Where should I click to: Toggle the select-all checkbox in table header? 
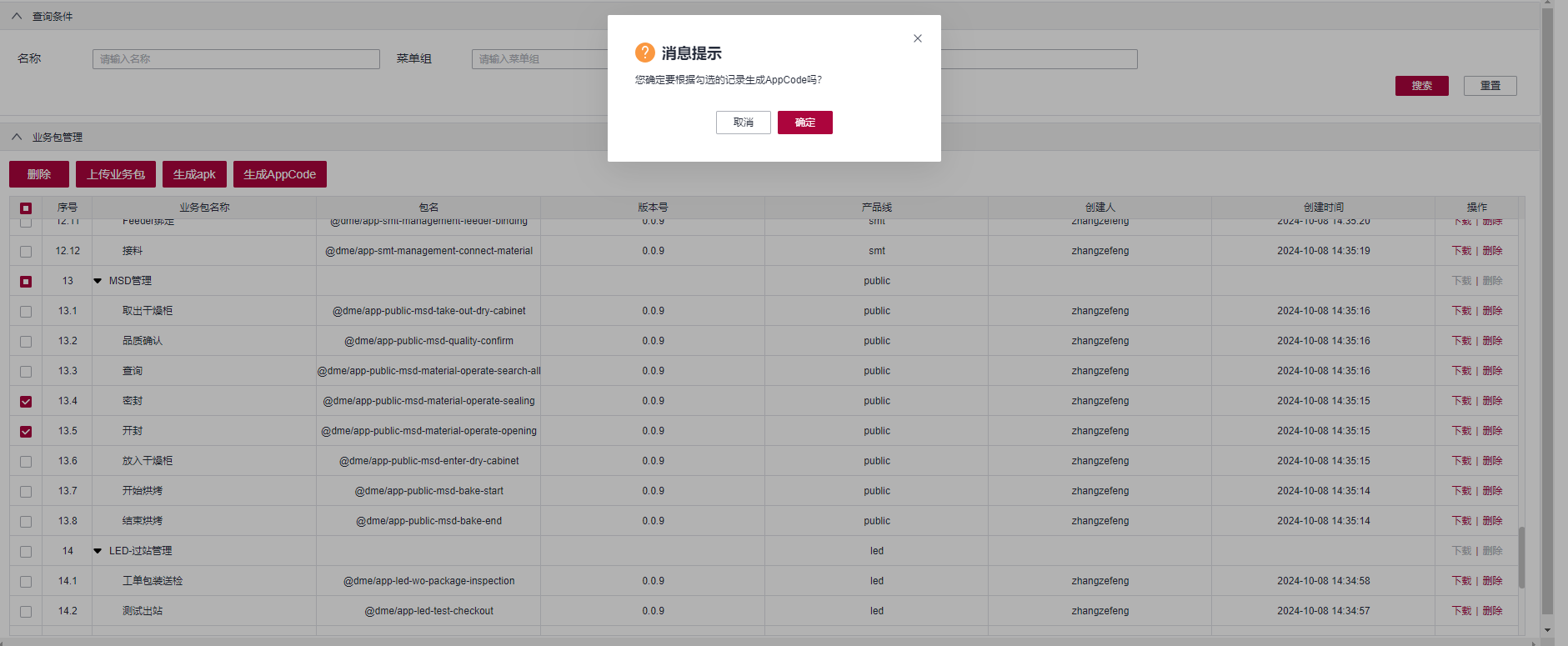click(26, 208)
